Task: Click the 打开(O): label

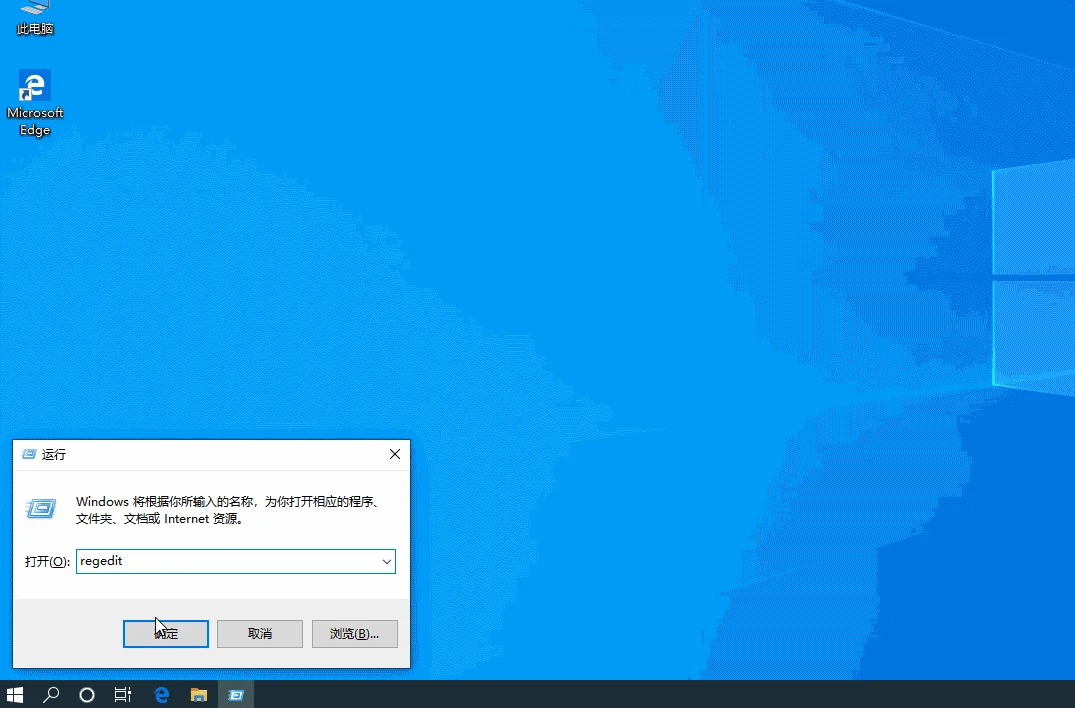Action: (47, 561)
